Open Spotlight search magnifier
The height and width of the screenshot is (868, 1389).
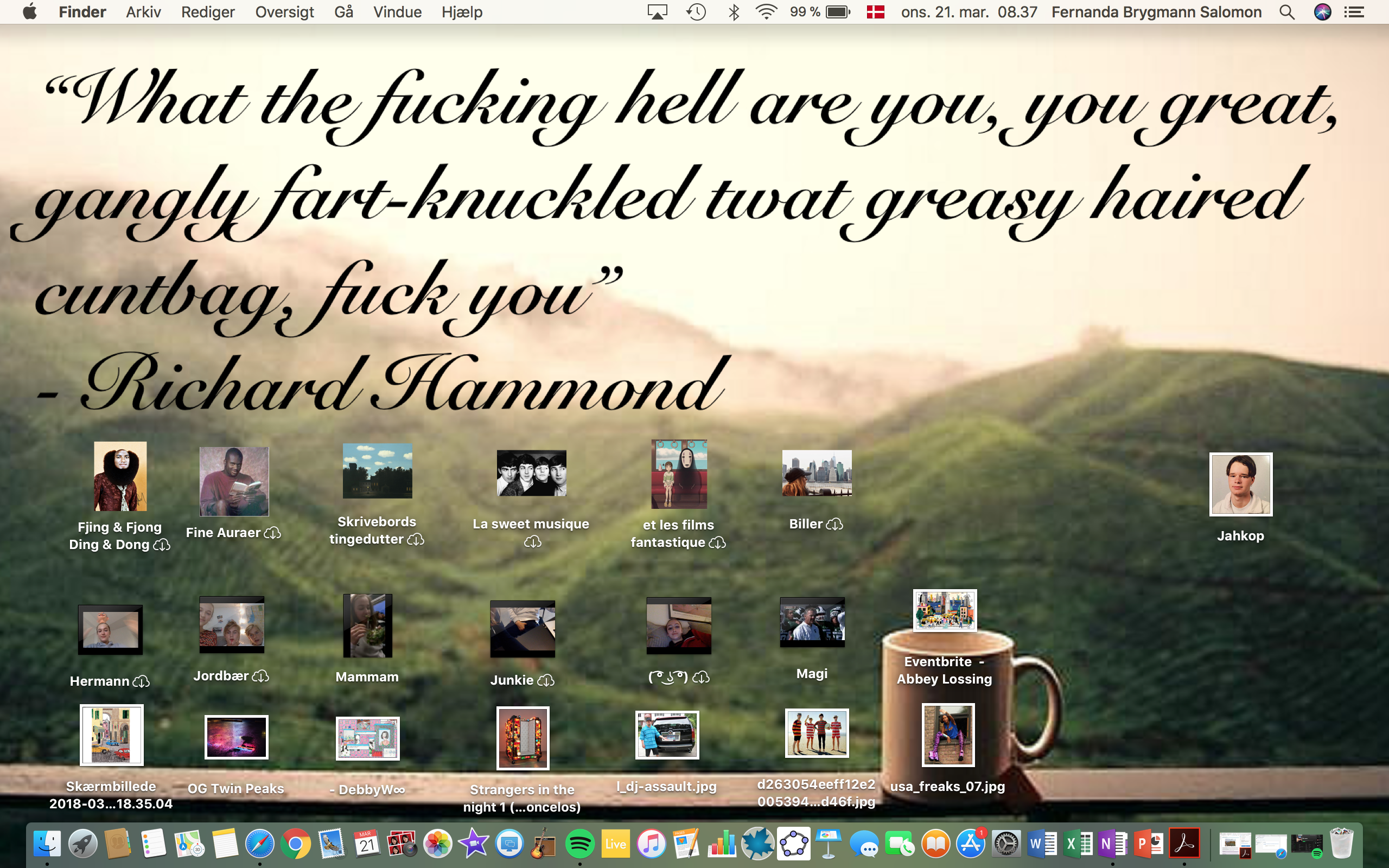[1287, 12]
